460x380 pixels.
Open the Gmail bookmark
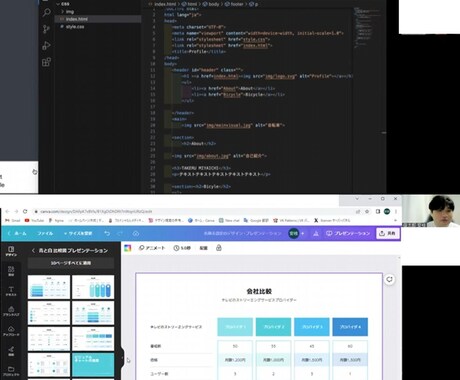13,220
